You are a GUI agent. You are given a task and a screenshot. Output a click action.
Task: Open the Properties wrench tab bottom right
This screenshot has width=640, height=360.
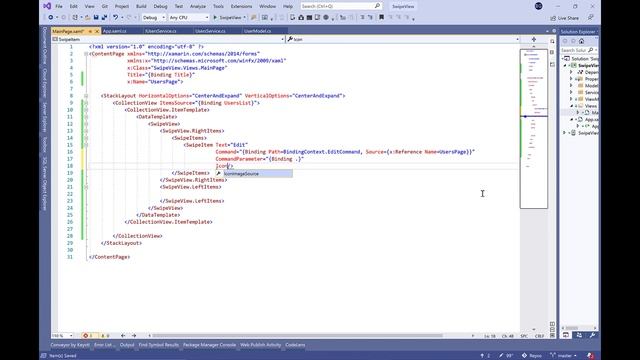point(592,335)
